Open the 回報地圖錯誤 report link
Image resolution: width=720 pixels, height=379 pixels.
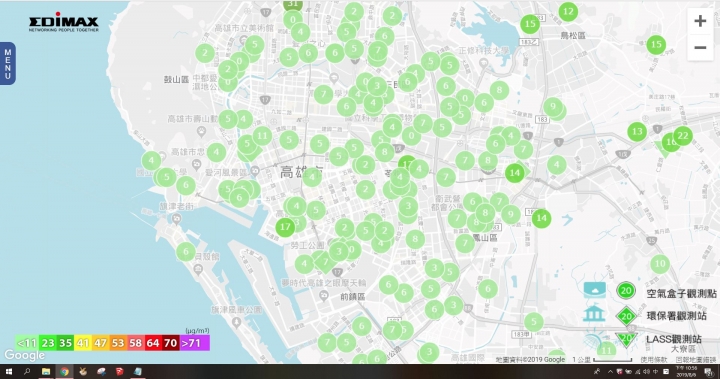pyautogui.click(x=696, y=360)
